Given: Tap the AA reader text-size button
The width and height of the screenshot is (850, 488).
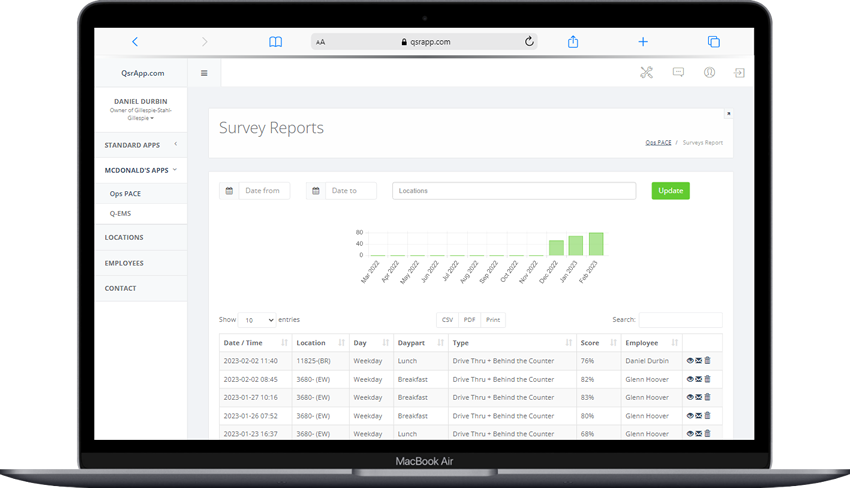Looking at the screenshot, I should tap(320, 42).
